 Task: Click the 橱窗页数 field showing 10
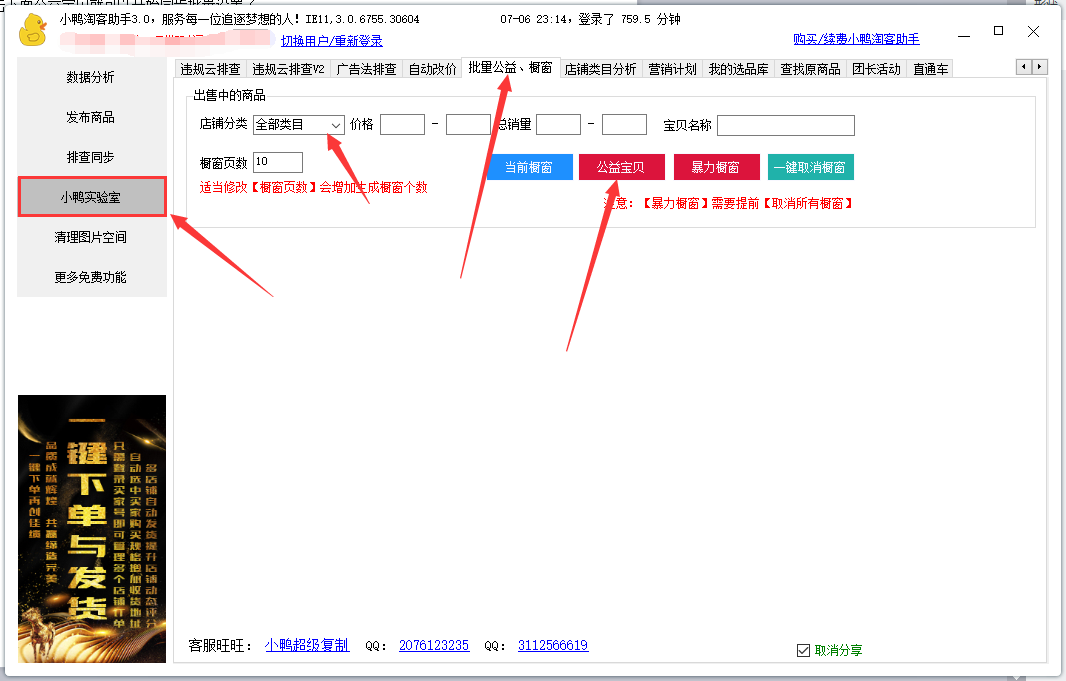(x=278, y=162)
